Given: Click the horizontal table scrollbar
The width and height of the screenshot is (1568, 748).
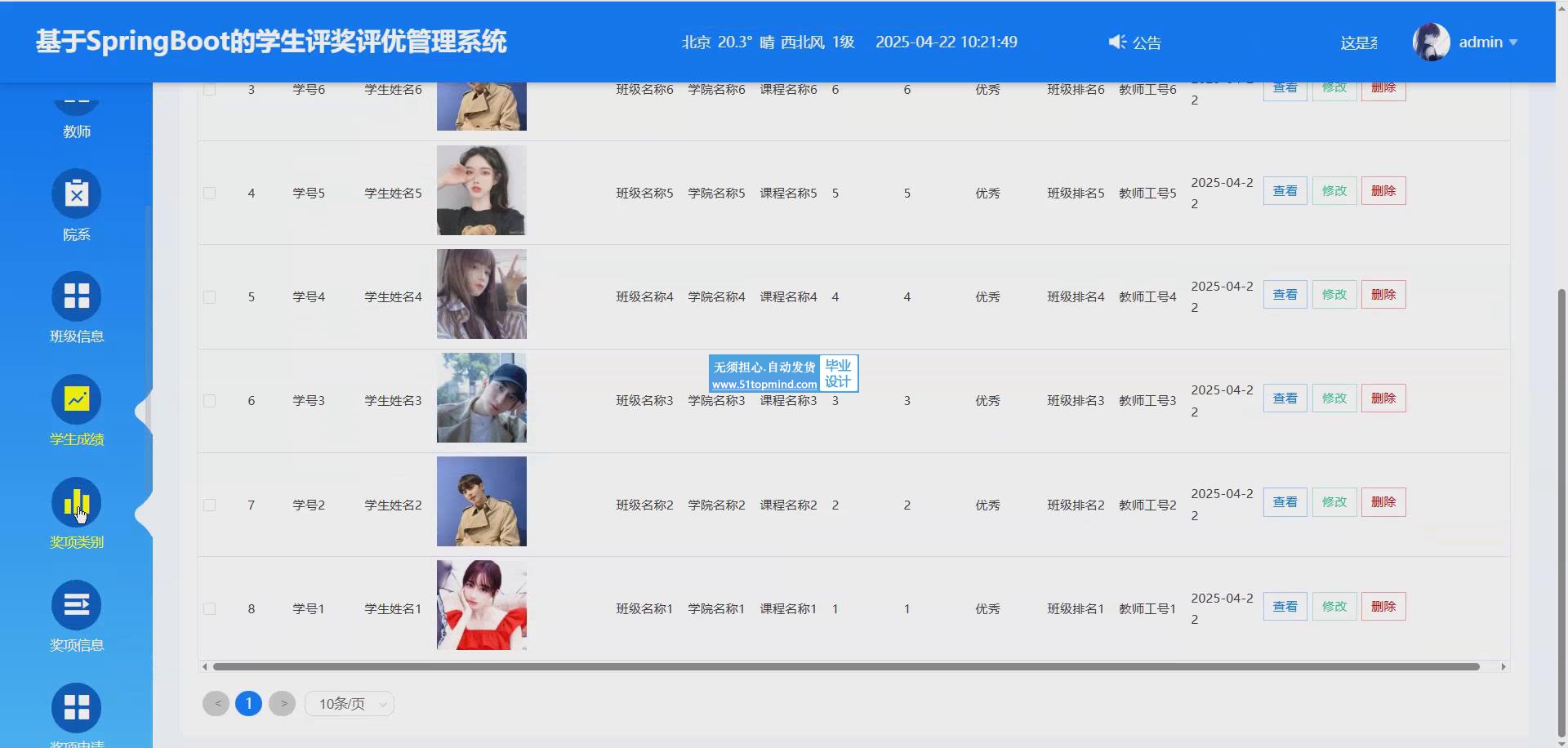Looking at the screenshot, I should 845,667.
